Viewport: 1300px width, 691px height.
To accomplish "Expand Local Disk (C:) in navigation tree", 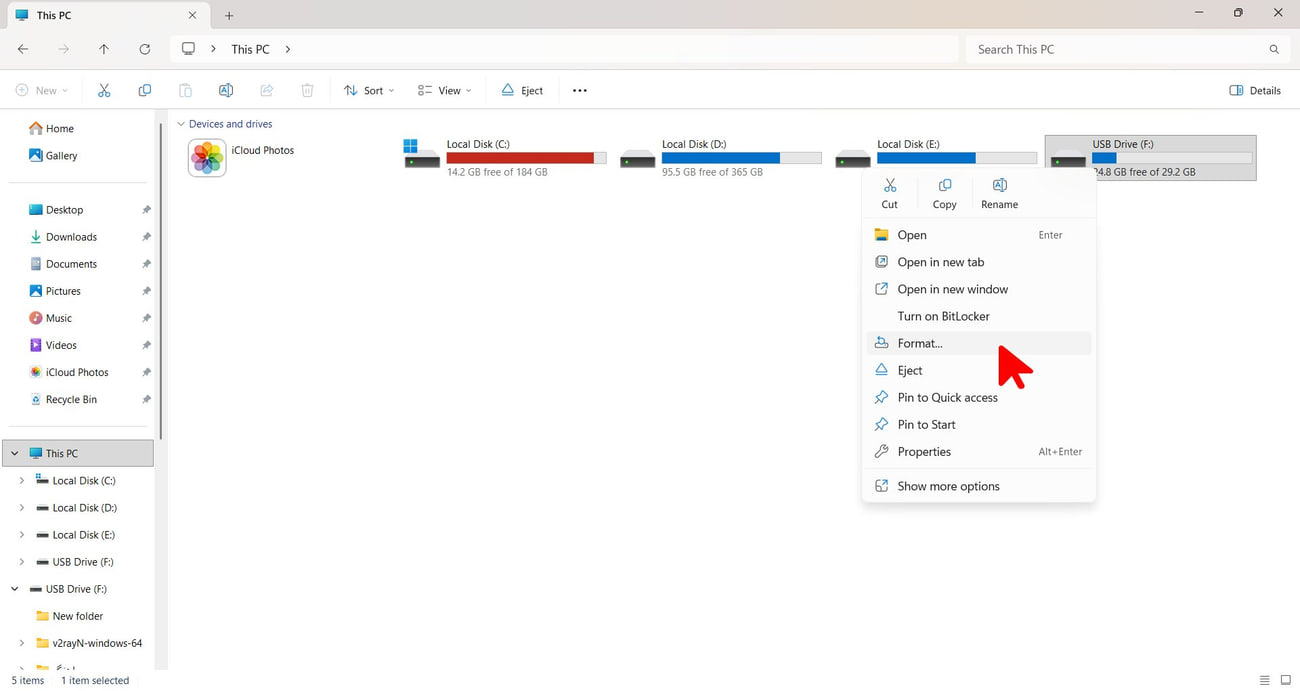I will click(22, 481).
